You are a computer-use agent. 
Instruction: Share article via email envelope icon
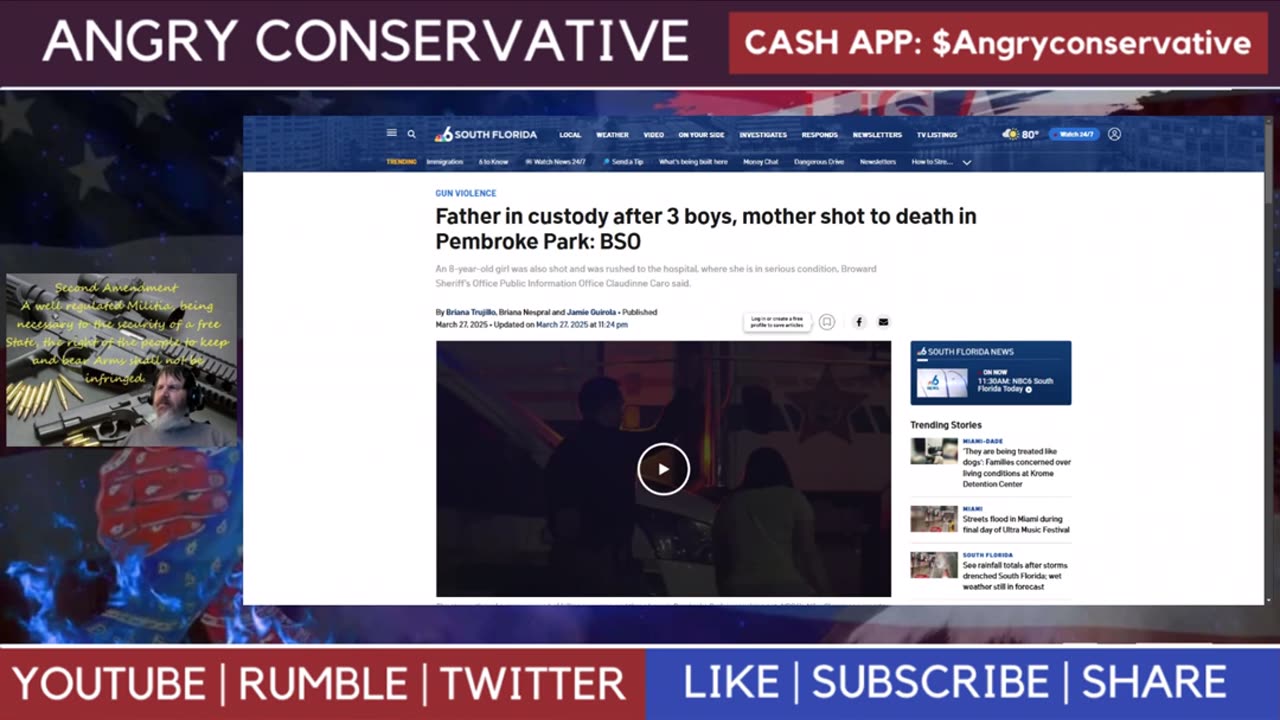click(x=883, y=322)
